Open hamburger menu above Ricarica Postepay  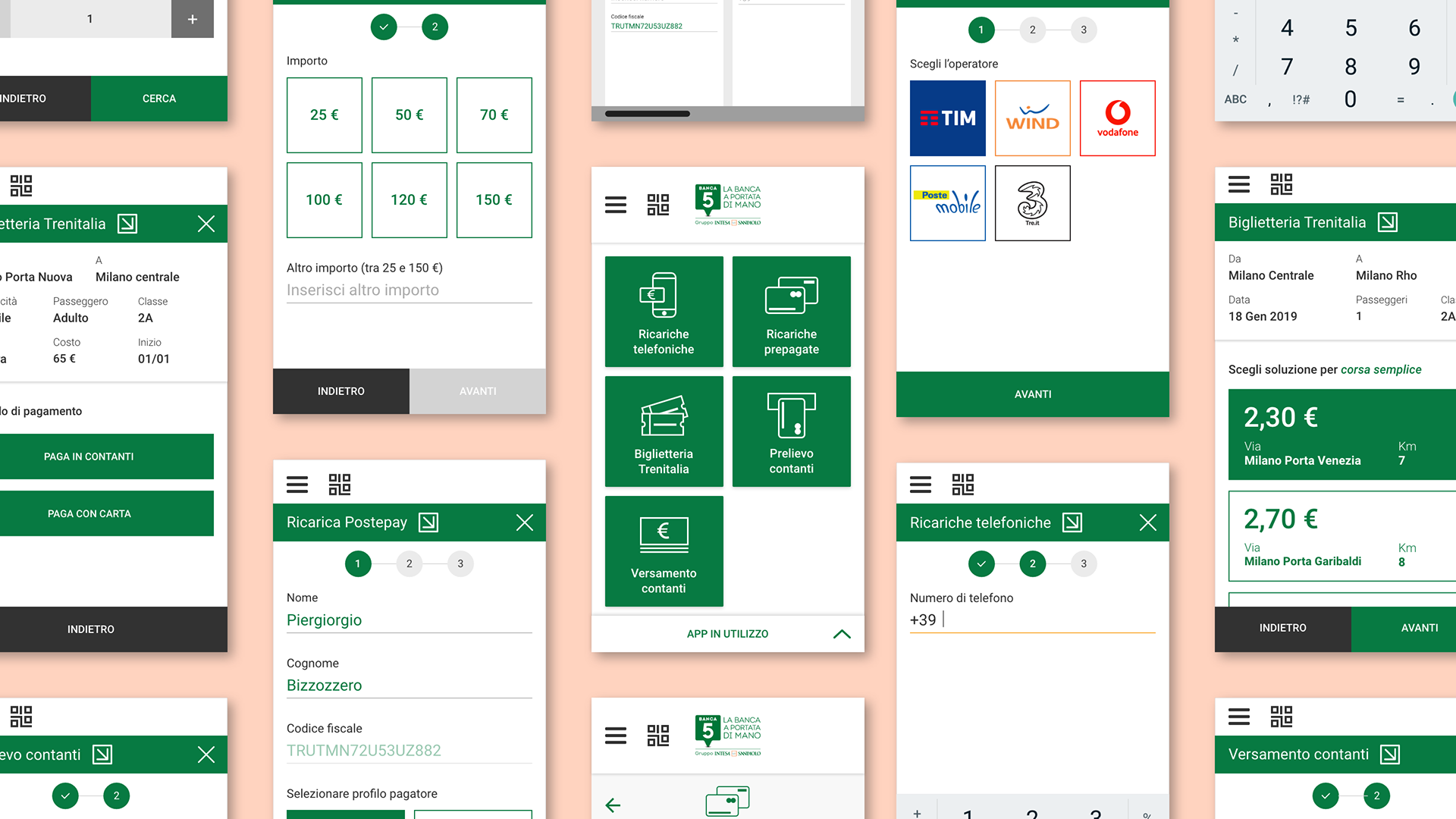[x=297, y=485]
